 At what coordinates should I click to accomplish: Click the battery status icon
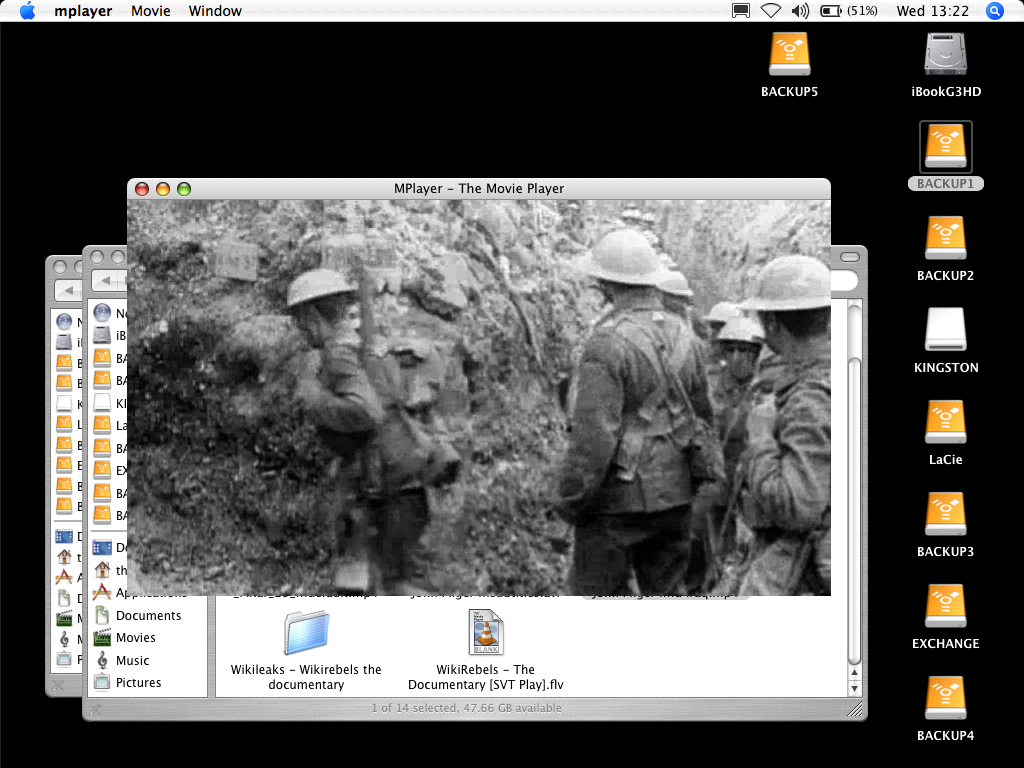click(x=830, y=11)
